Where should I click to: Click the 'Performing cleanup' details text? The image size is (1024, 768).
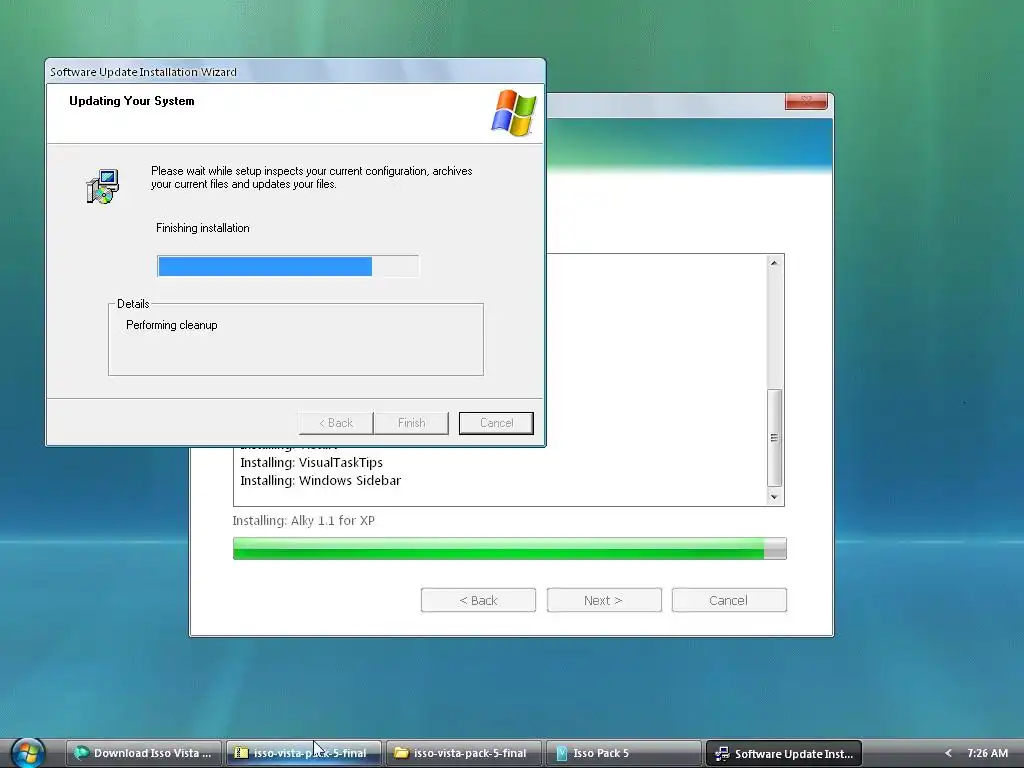(x=172, y=325)
